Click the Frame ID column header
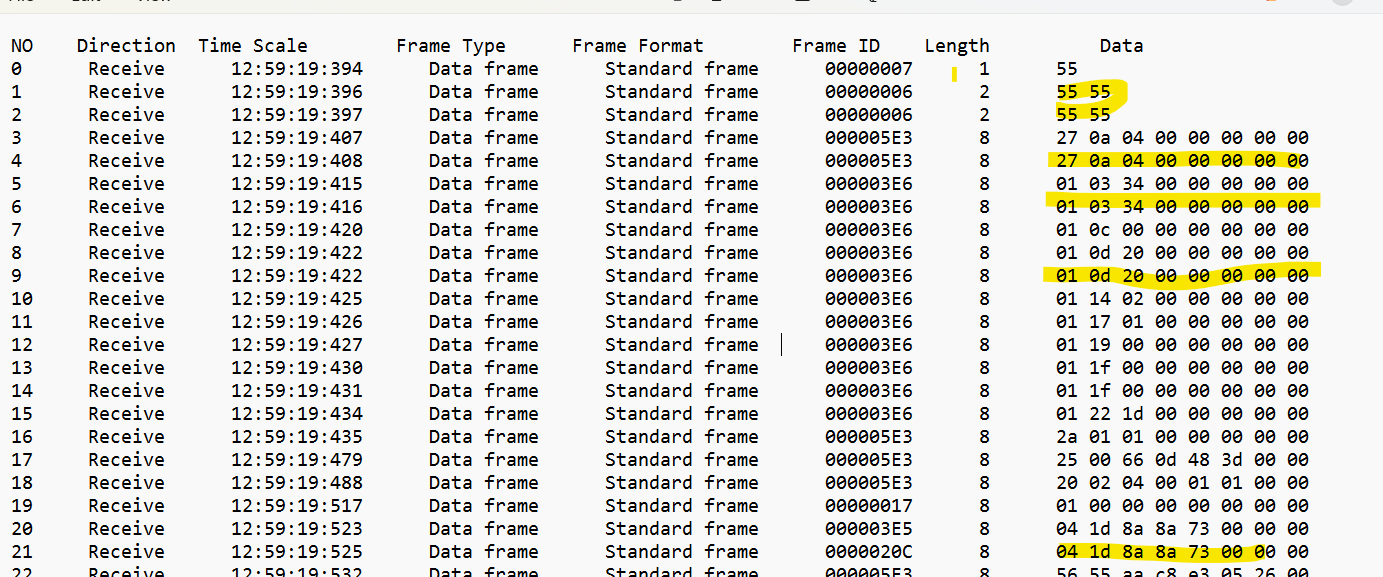Image resolution: width=1383 pixels, height=577 pixels. pyautogui.click(x=836, y=46)
